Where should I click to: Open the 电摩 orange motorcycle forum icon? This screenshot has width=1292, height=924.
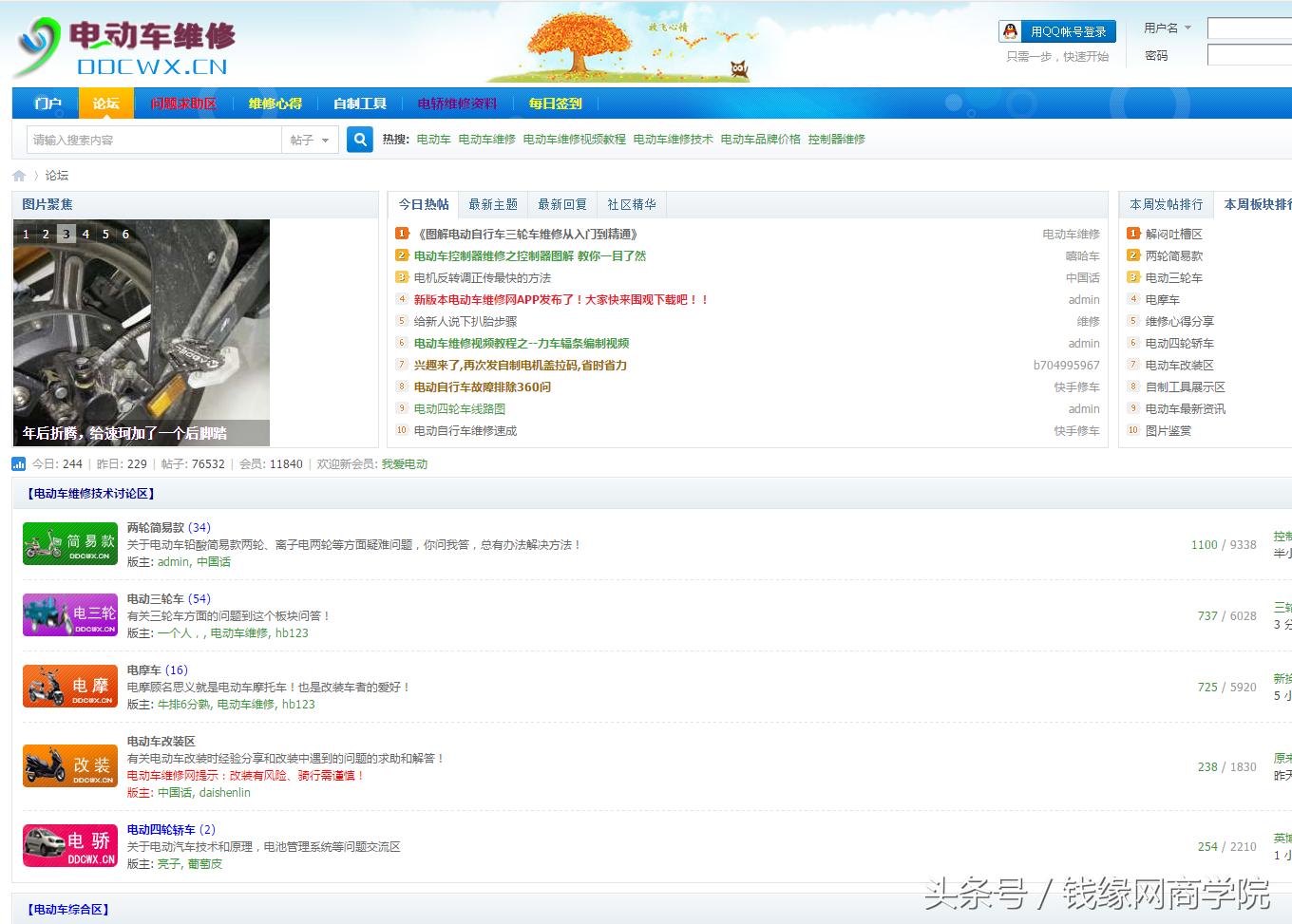(69, 686)
